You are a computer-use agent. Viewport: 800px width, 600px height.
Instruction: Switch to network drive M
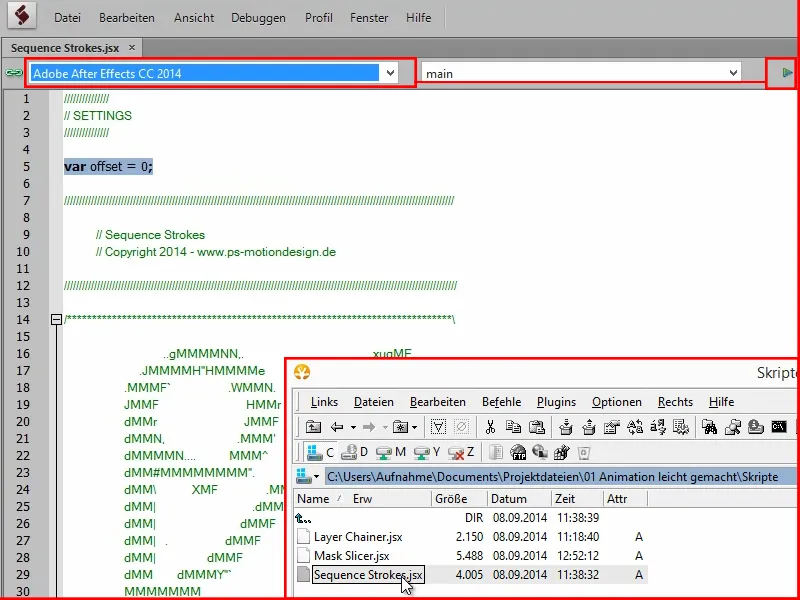pos(390,452)
